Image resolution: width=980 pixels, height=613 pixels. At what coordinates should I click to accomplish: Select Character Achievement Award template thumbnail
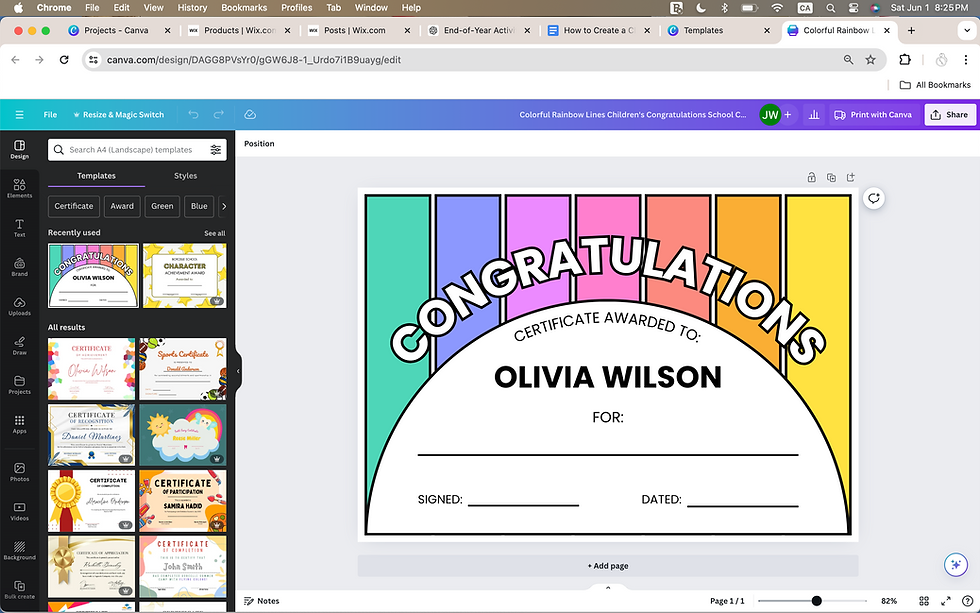[184, 276]
